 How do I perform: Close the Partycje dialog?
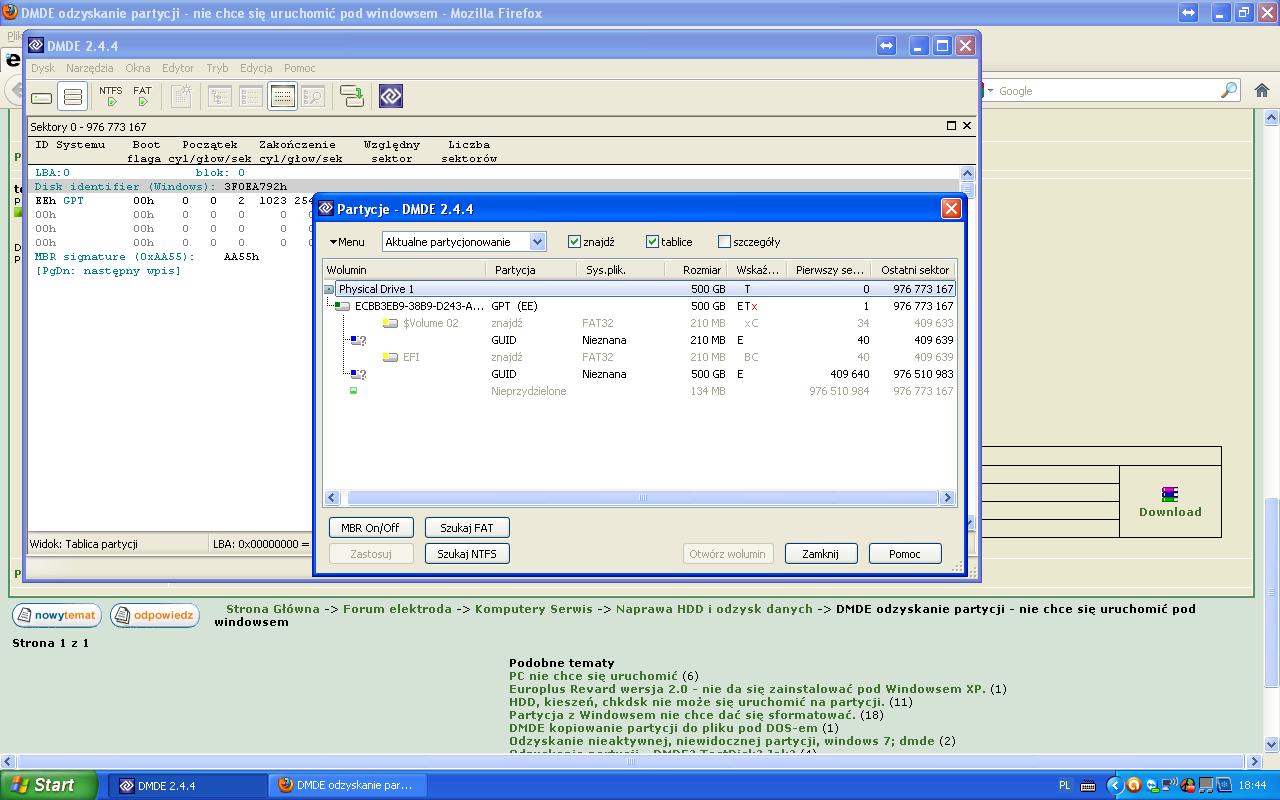point(951,209)
